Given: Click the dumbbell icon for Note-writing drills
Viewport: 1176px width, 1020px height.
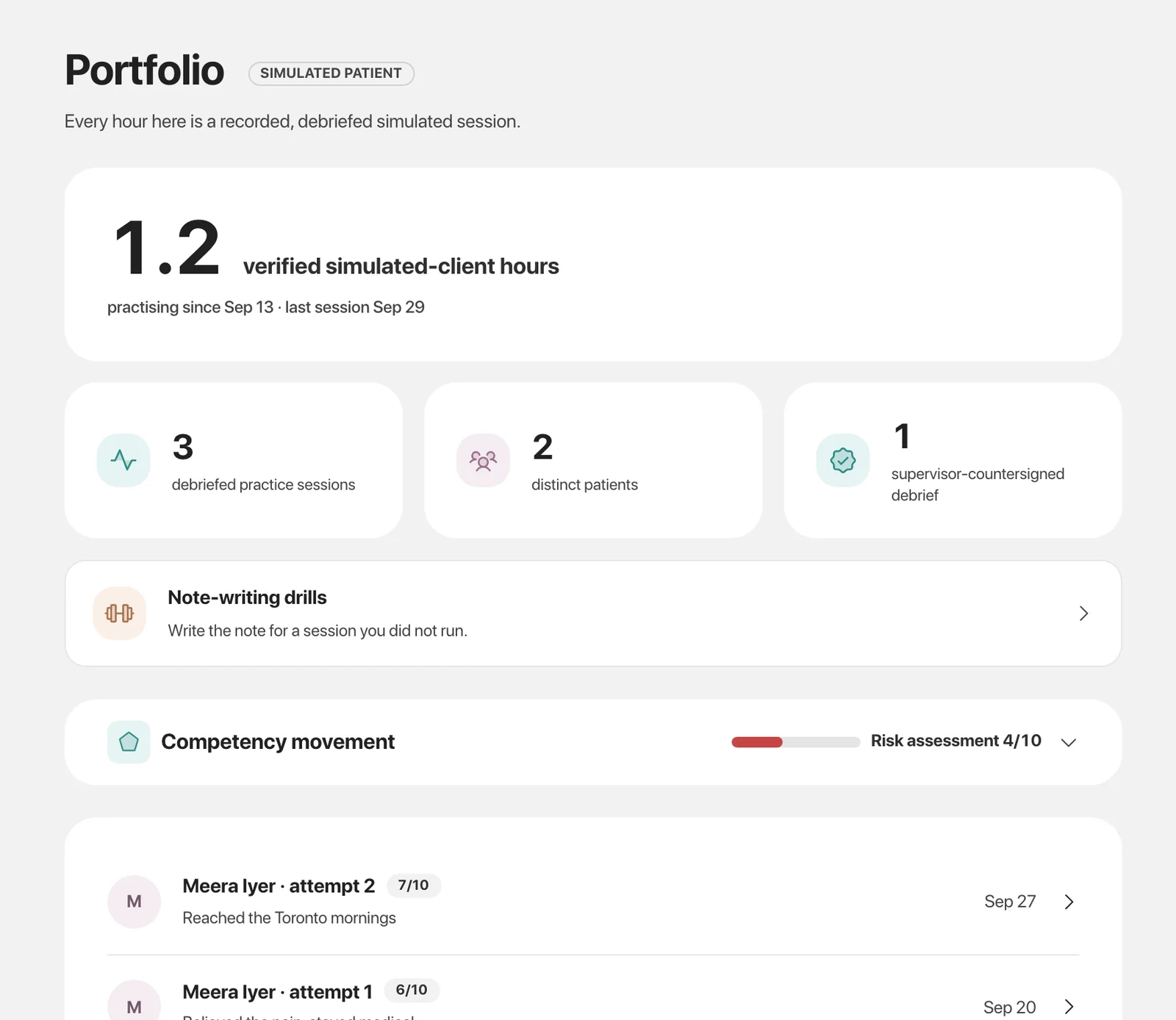Looking at the screenshot, I should tap(119, 613).
